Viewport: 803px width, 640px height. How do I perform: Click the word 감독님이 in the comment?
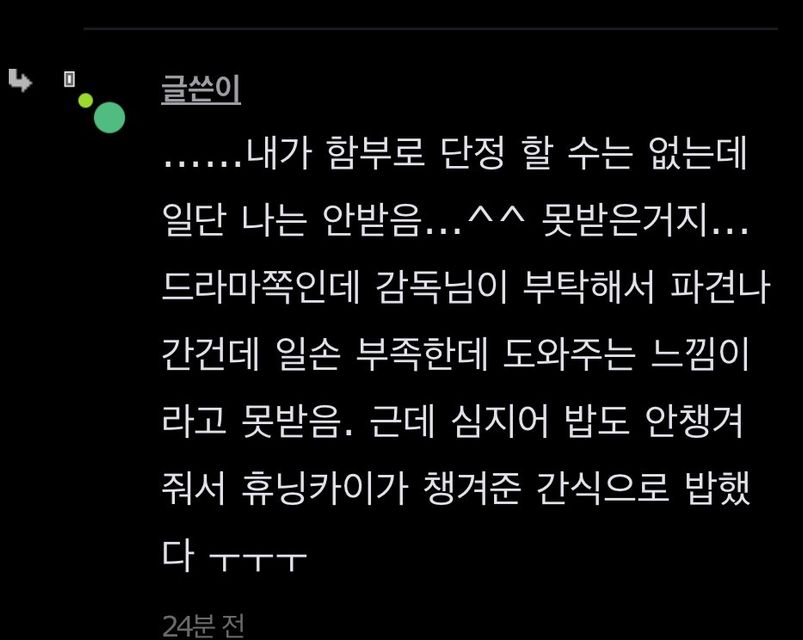tap(440, 287)
